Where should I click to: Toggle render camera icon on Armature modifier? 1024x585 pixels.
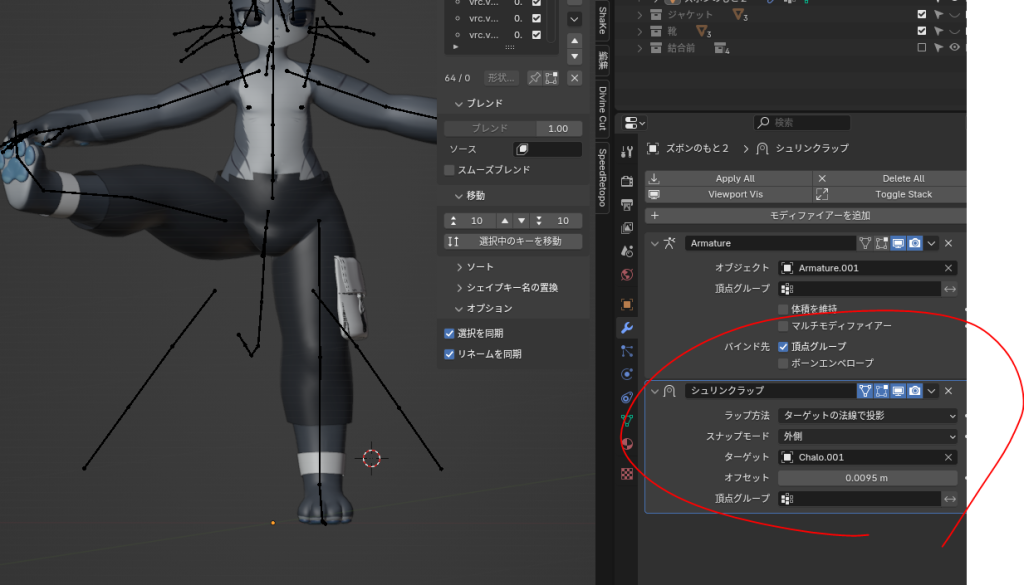point(914,243)
